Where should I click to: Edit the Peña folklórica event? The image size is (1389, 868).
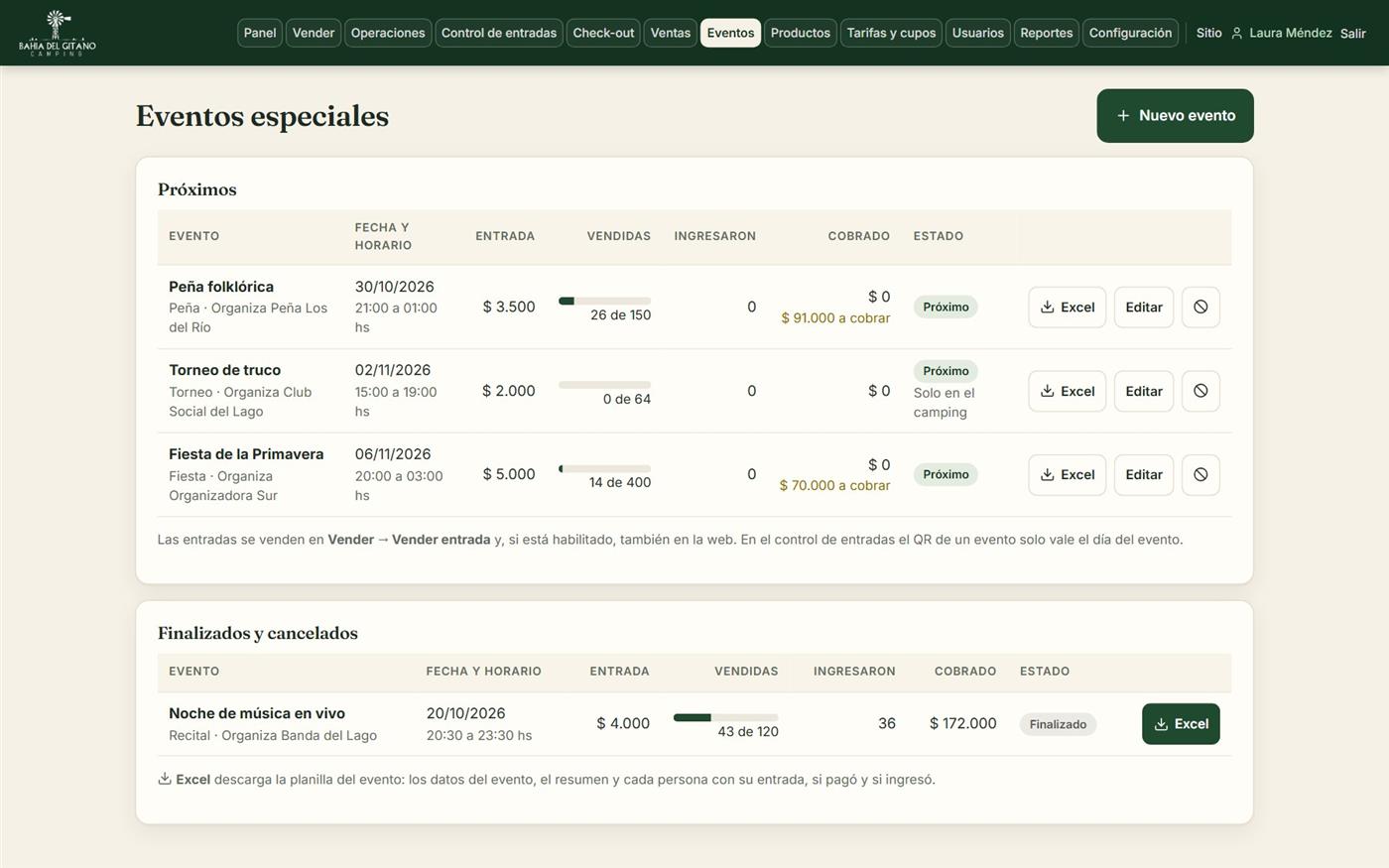click(x=1144, y=308)
